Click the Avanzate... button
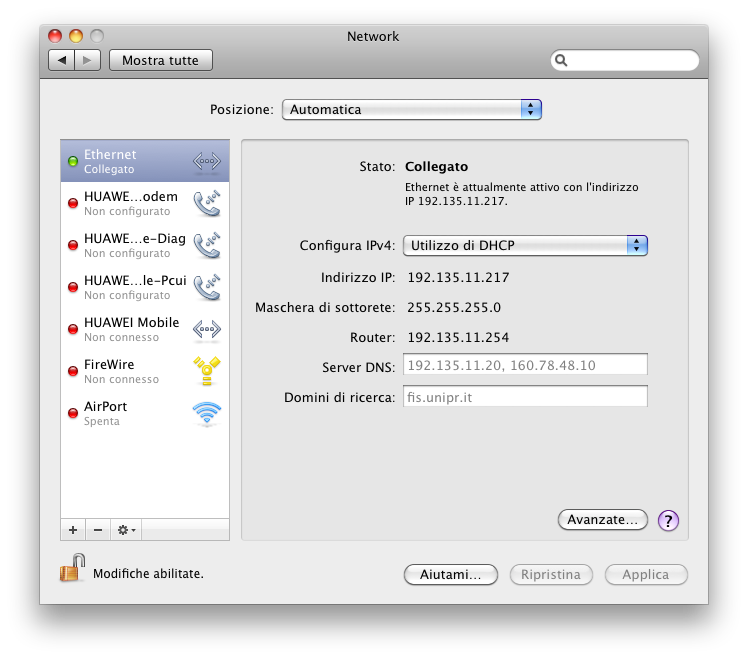The width and height of the screenshot is (748, 659). pos(603,520)
